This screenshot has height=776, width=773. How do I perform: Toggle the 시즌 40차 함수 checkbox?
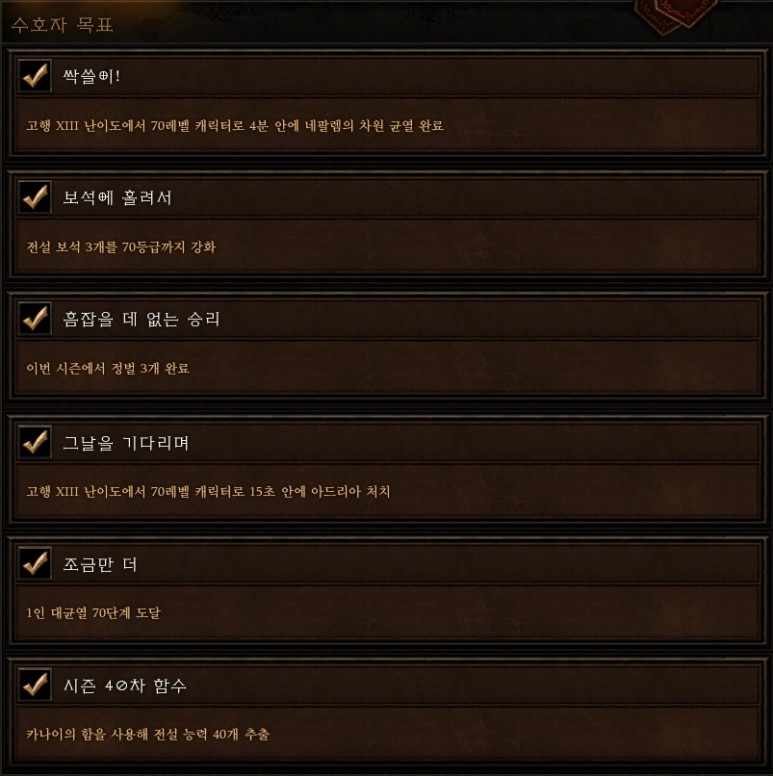(35, 685)
